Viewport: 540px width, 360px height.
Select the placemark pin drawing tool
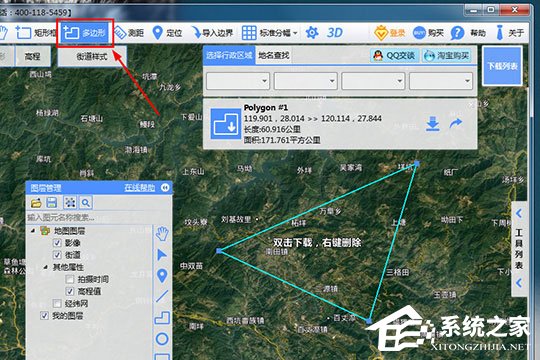(162, 276)
